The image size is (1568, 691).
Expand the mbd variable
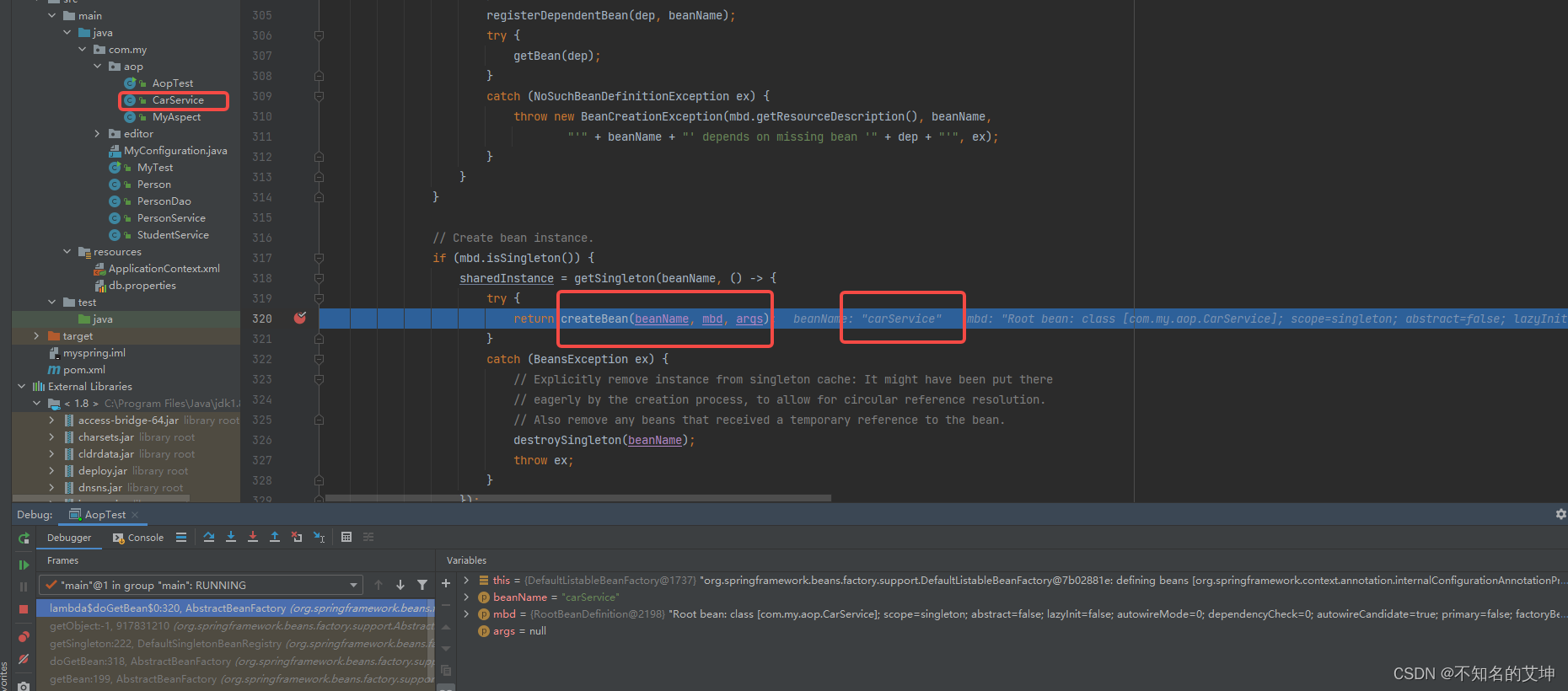(466, 614)
